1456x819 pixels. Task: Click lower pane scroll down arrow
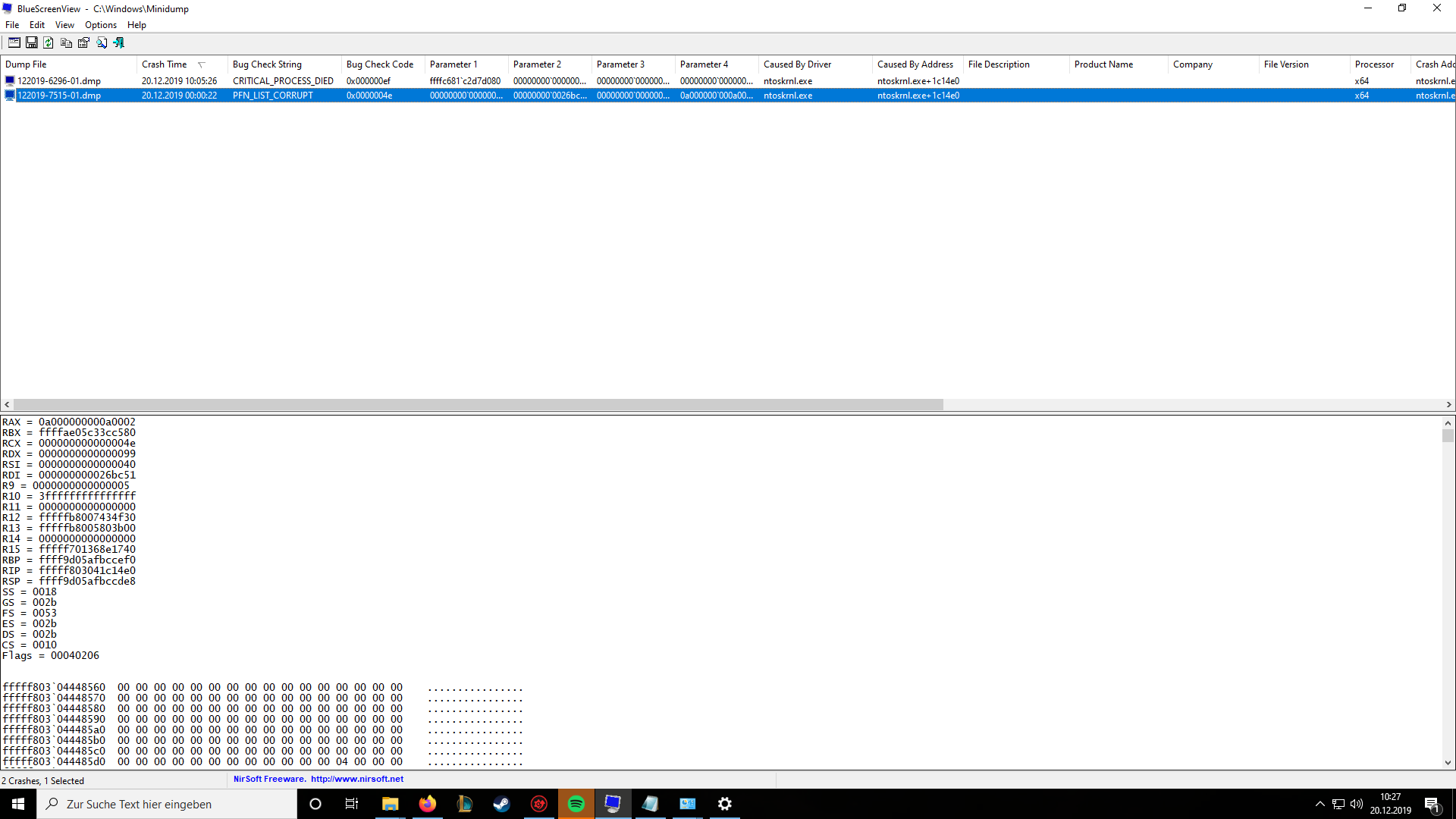(1448, 763)
